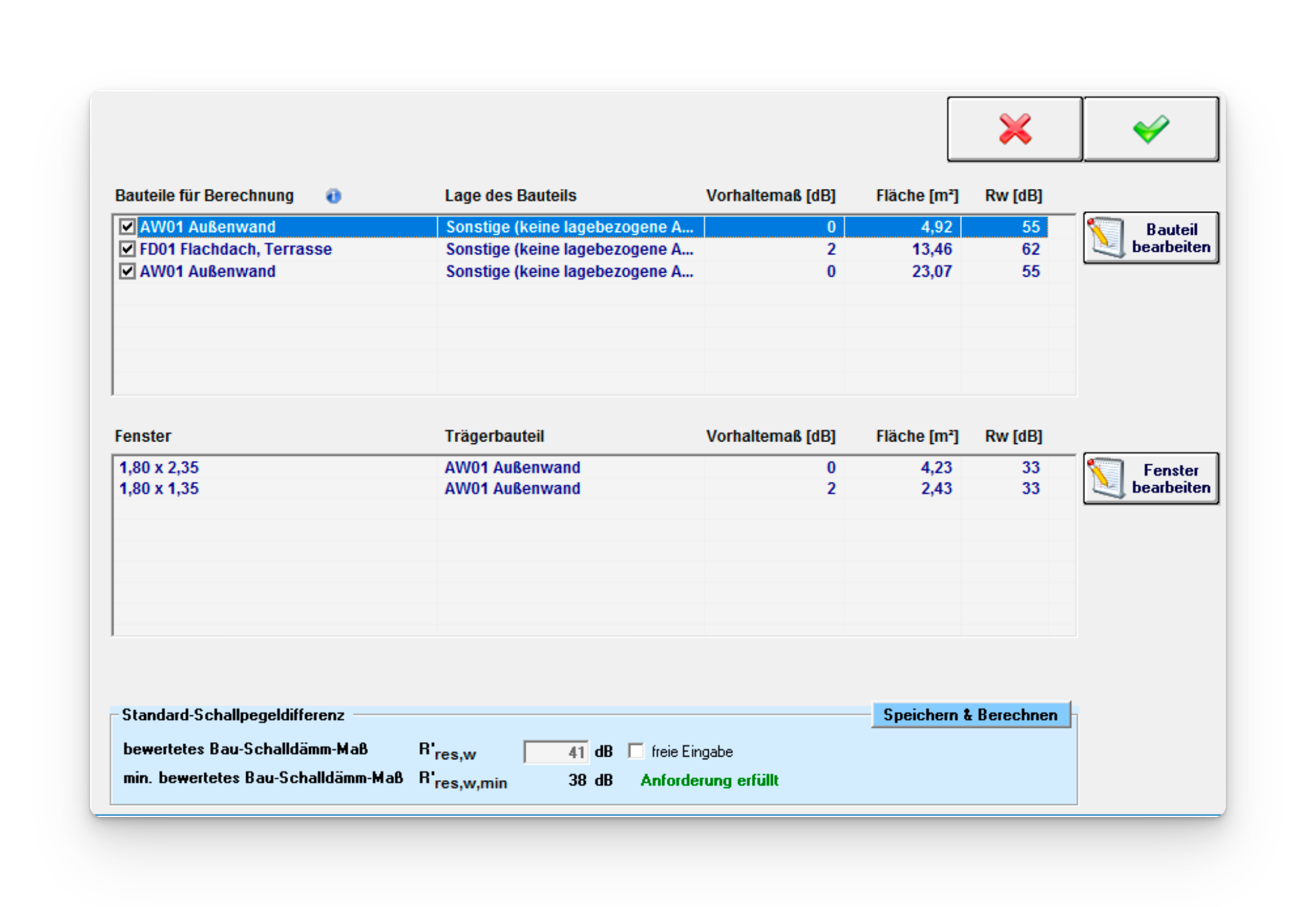Uncheck the selected AW01 Außenwand checkbox

click(127, 227)
